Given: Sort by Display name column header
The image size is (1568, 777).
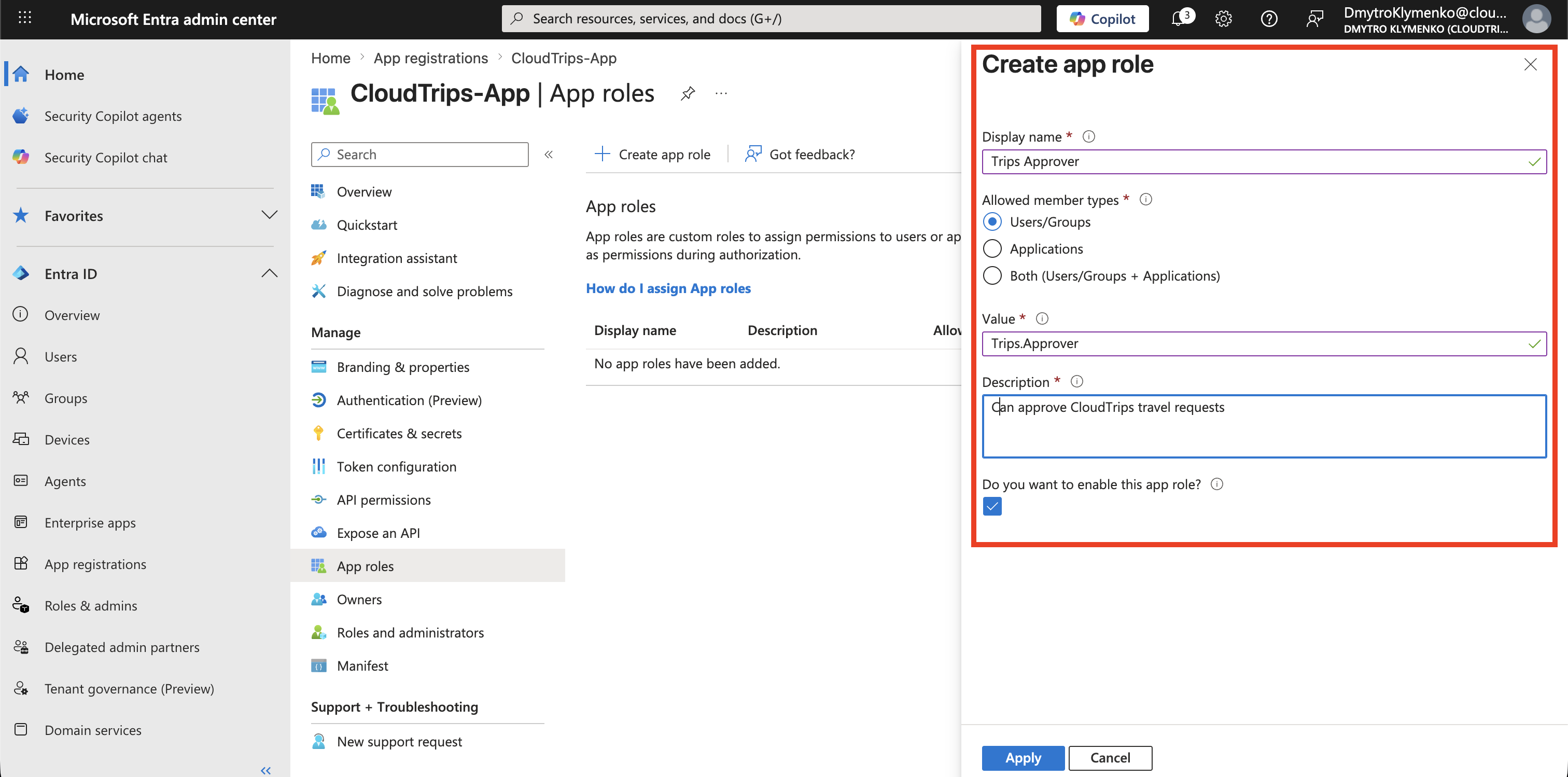Looking at the screenshot, I should [635, 330].
